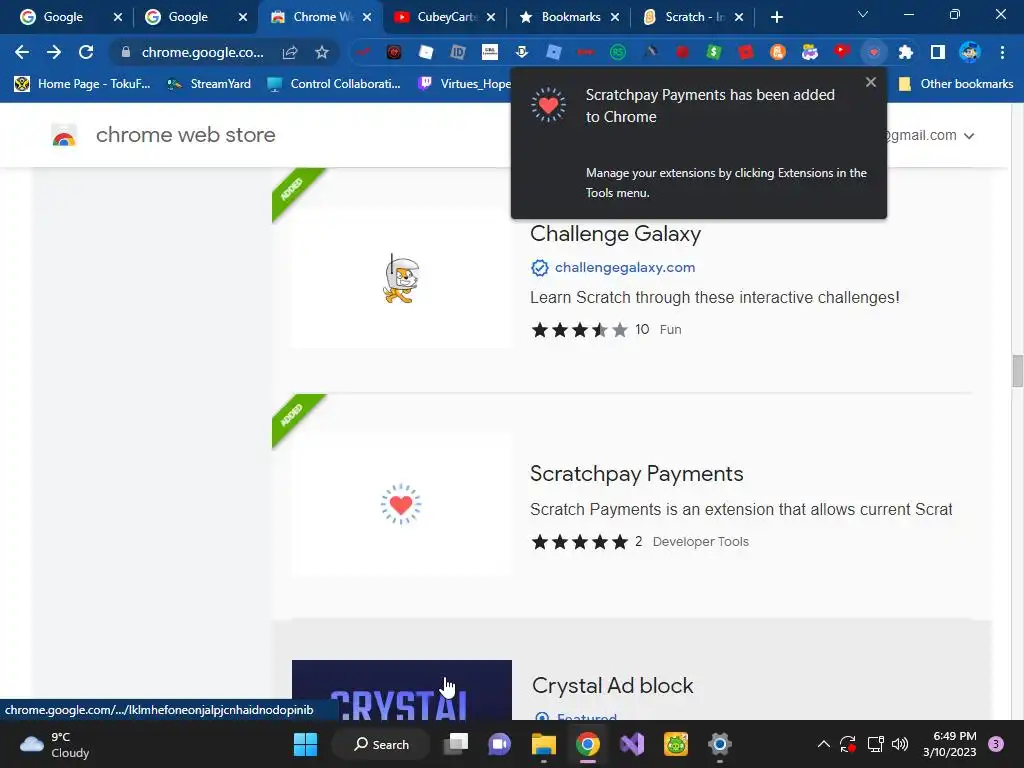Open the Crystal Ad block extension title

tap(613, 686)
